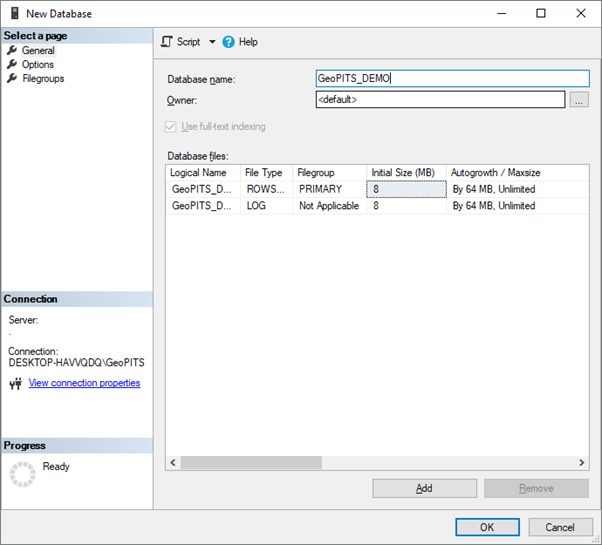Click autogrowth cell in the LOG row
The height and width of the screenshot is (545, 602).
click(x=518, y=206)
